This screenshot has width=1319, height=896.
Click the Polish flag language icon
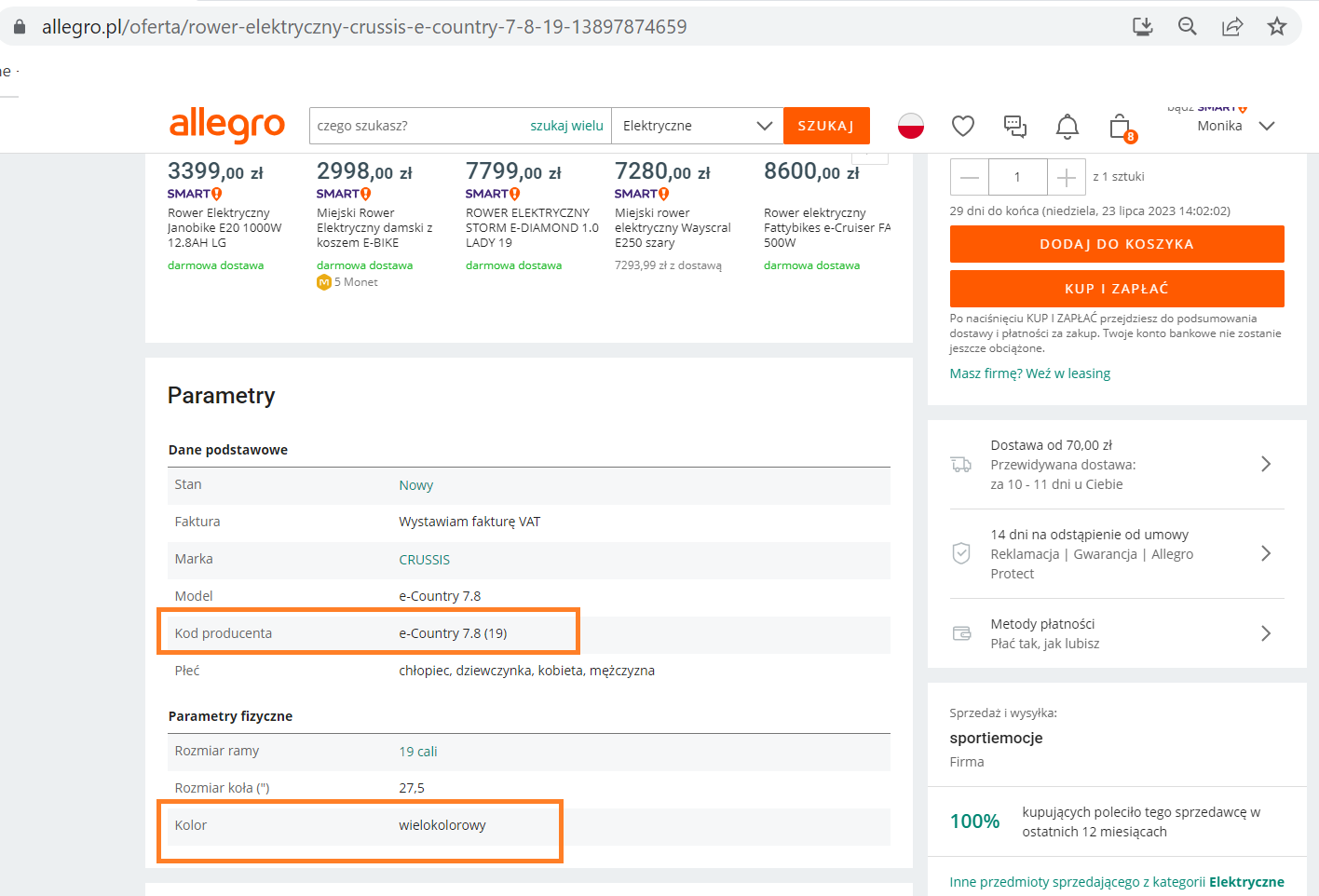point(910,126)
